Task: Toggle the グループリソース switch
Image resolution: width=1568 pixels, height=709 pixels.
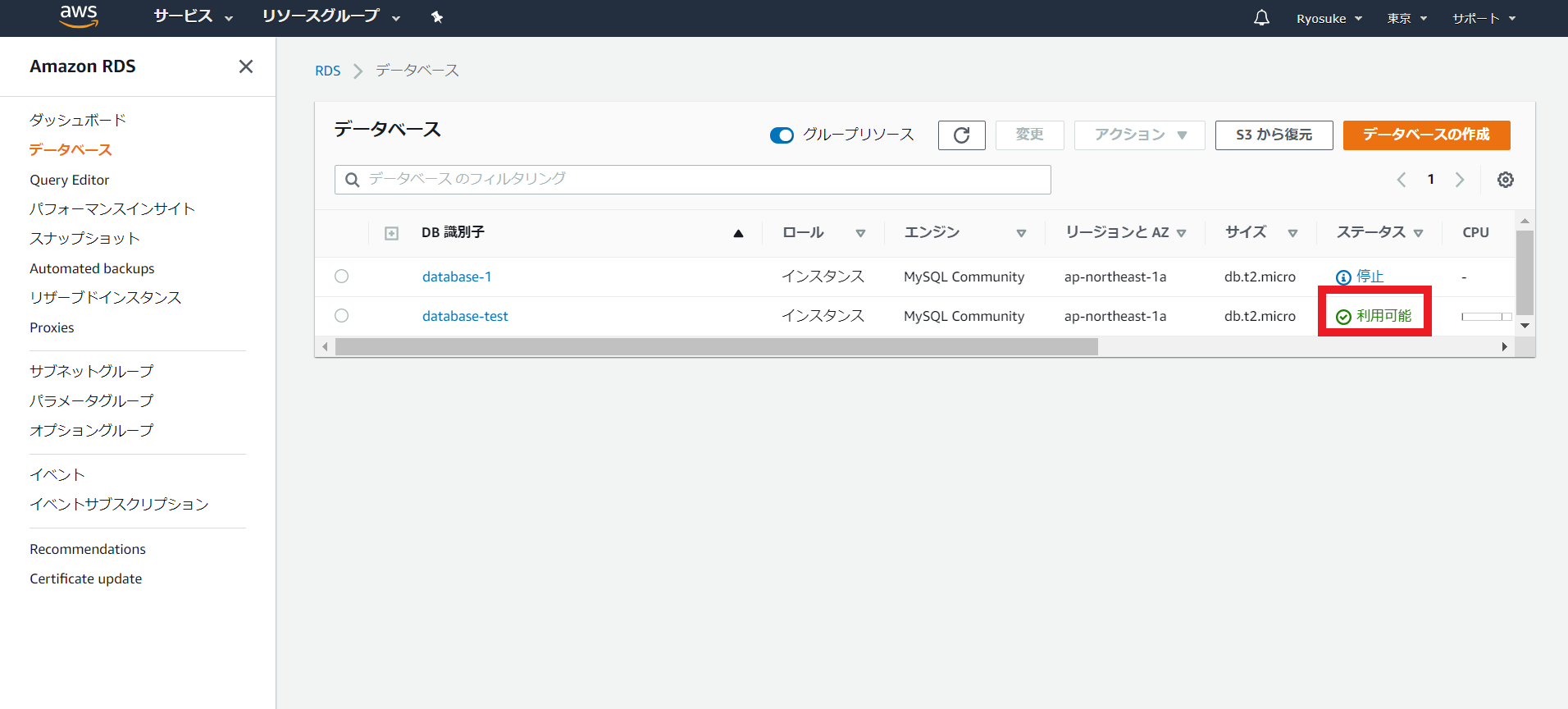Action: click(782, 135)
